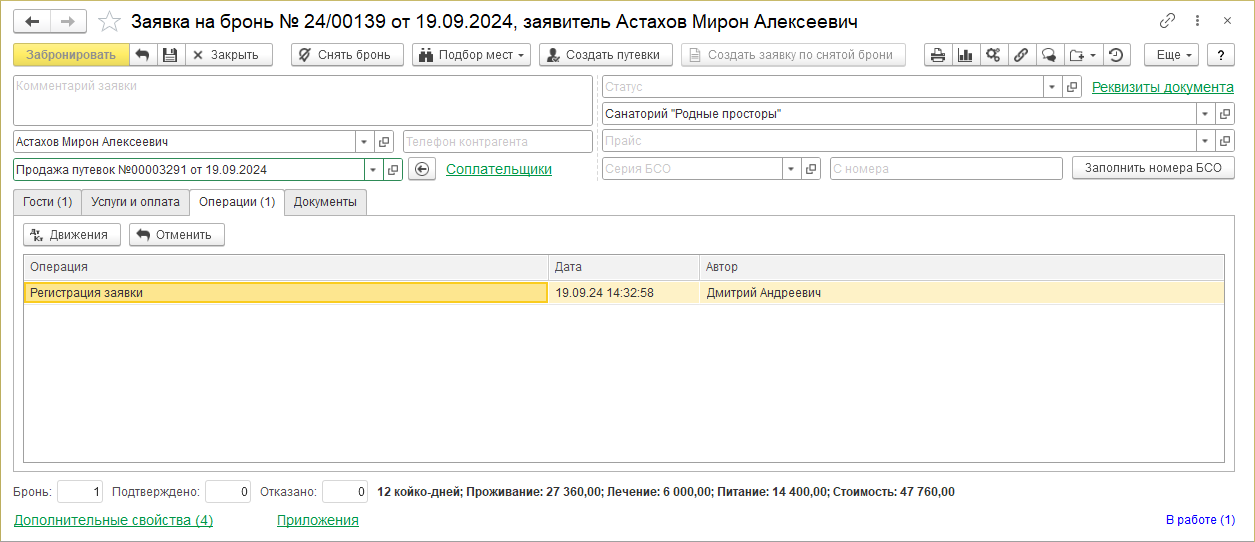Click the gears icon in the toolbar
The width and height of the screenshot is (1255, 542).
click(993, 55)
